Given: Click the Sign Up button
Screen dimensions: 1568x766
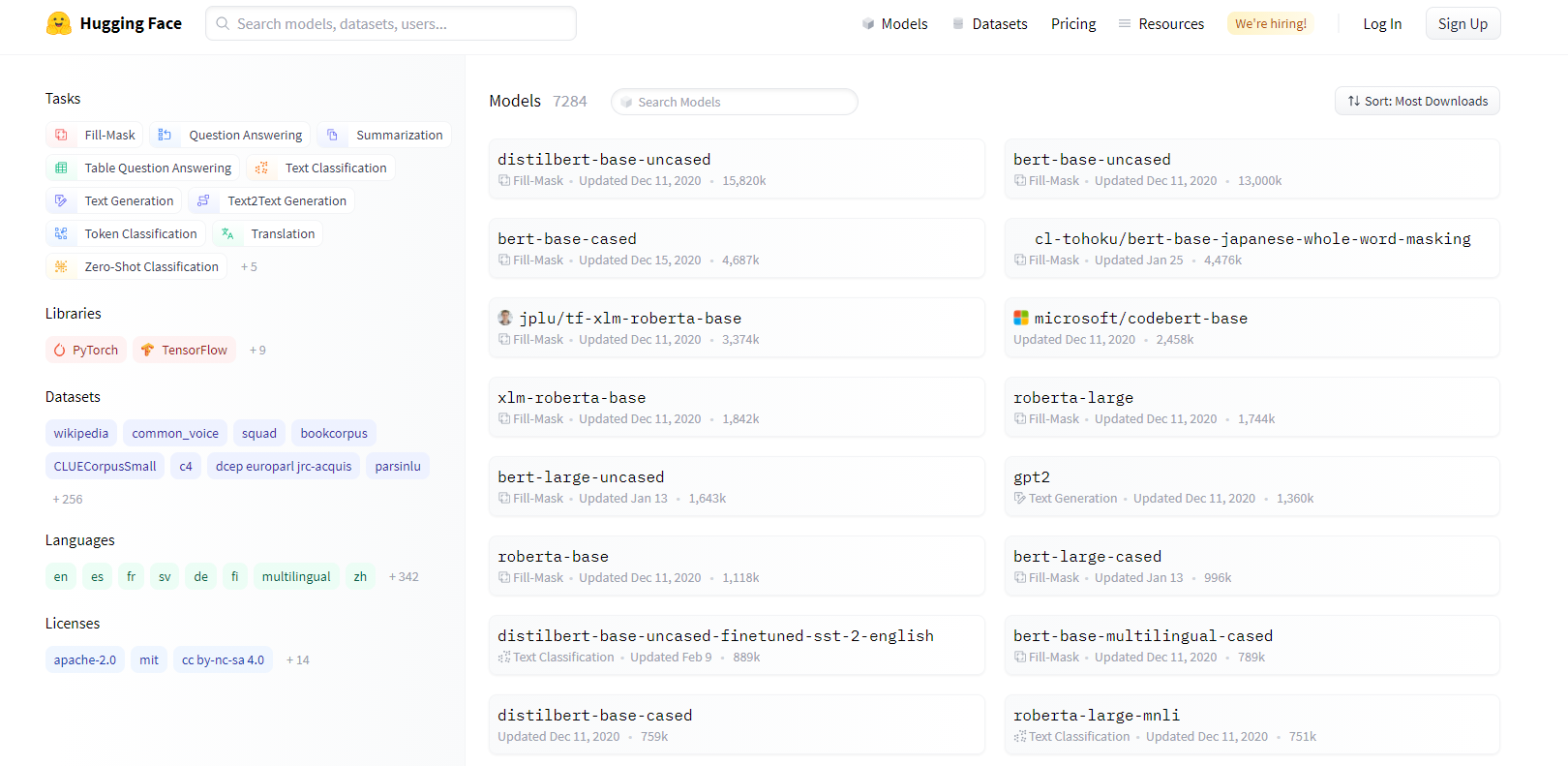Looking at the screenshot, I should coord(1462,23).
